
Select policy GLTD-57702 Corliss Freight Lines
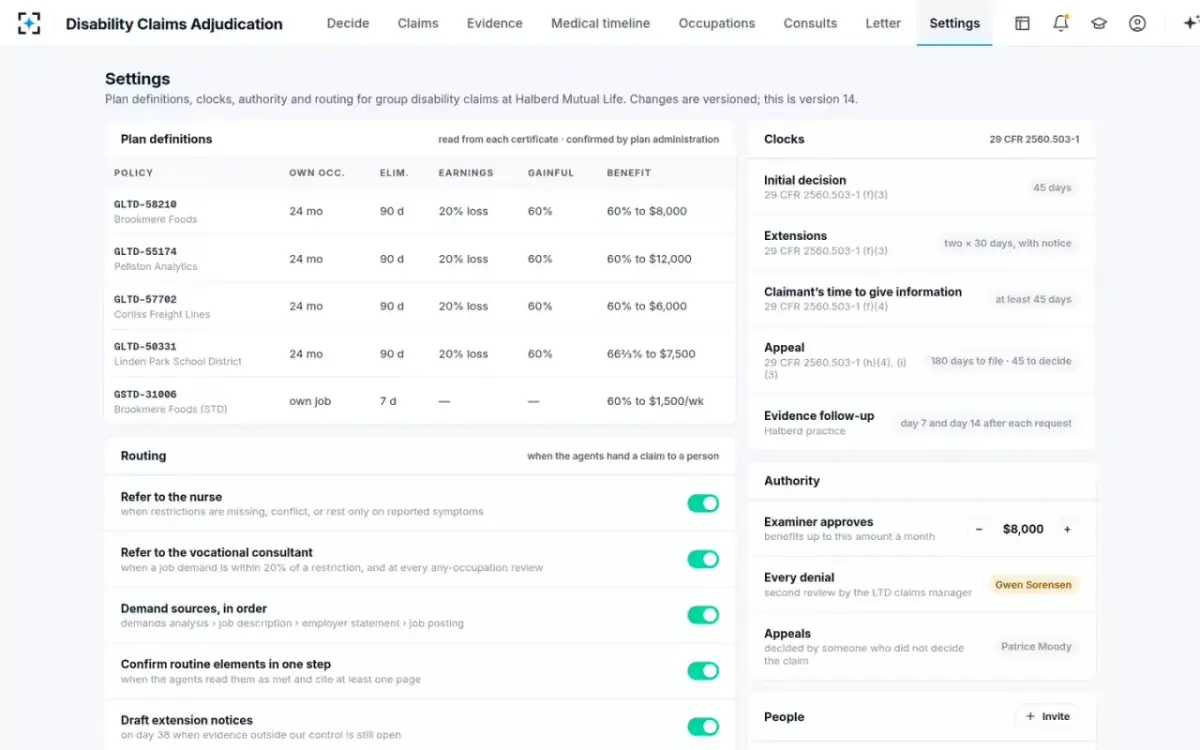tap(420, 306)
